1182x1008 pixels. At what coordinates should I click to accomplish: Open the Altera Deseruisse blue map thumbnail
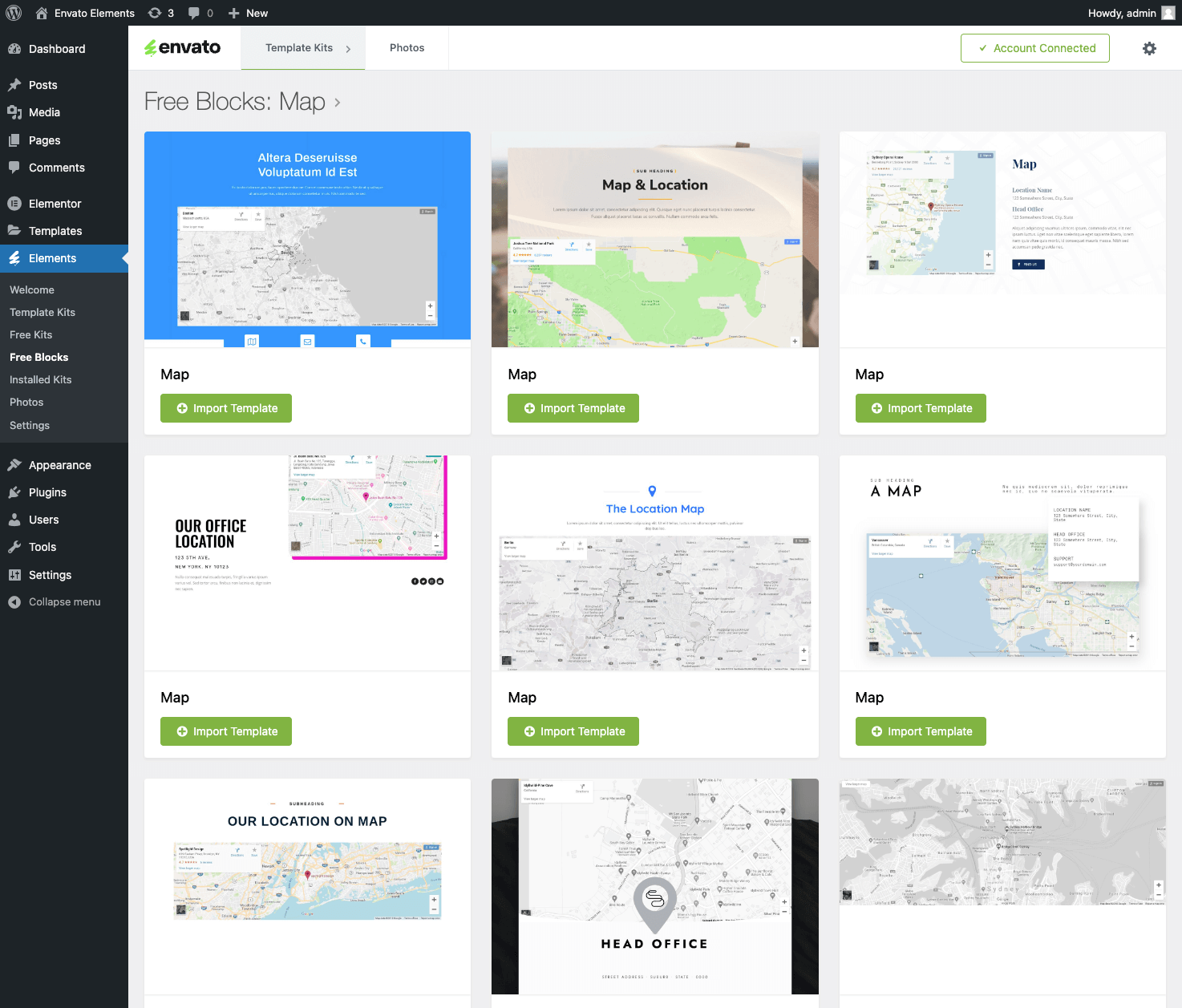click(307, 239)
